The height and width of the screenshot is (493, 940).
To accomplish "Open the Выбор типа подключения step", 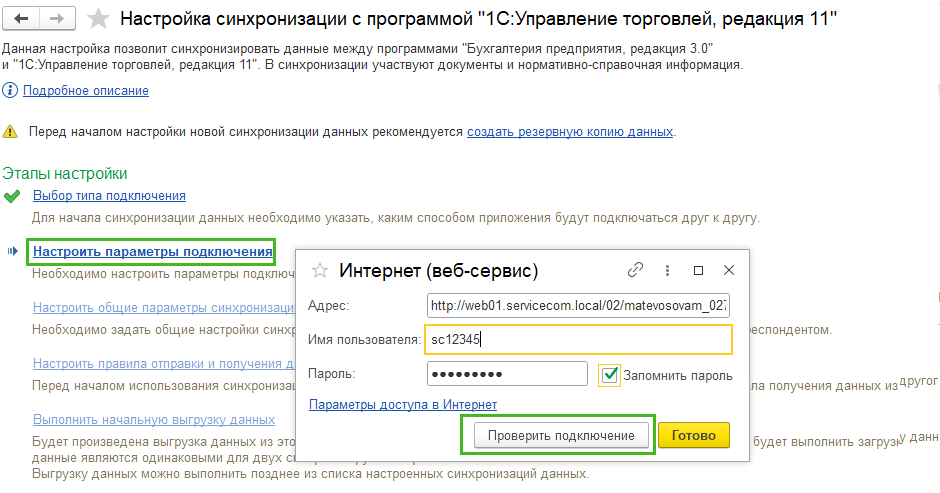I will tap(109, 196).
